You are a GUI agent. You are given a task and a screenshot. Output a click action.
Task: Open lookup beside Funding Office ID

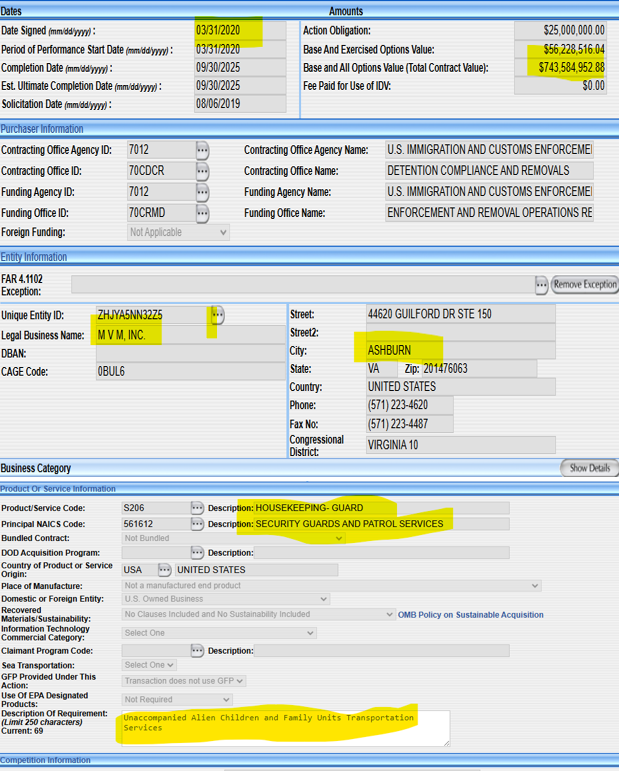(202, 213)
